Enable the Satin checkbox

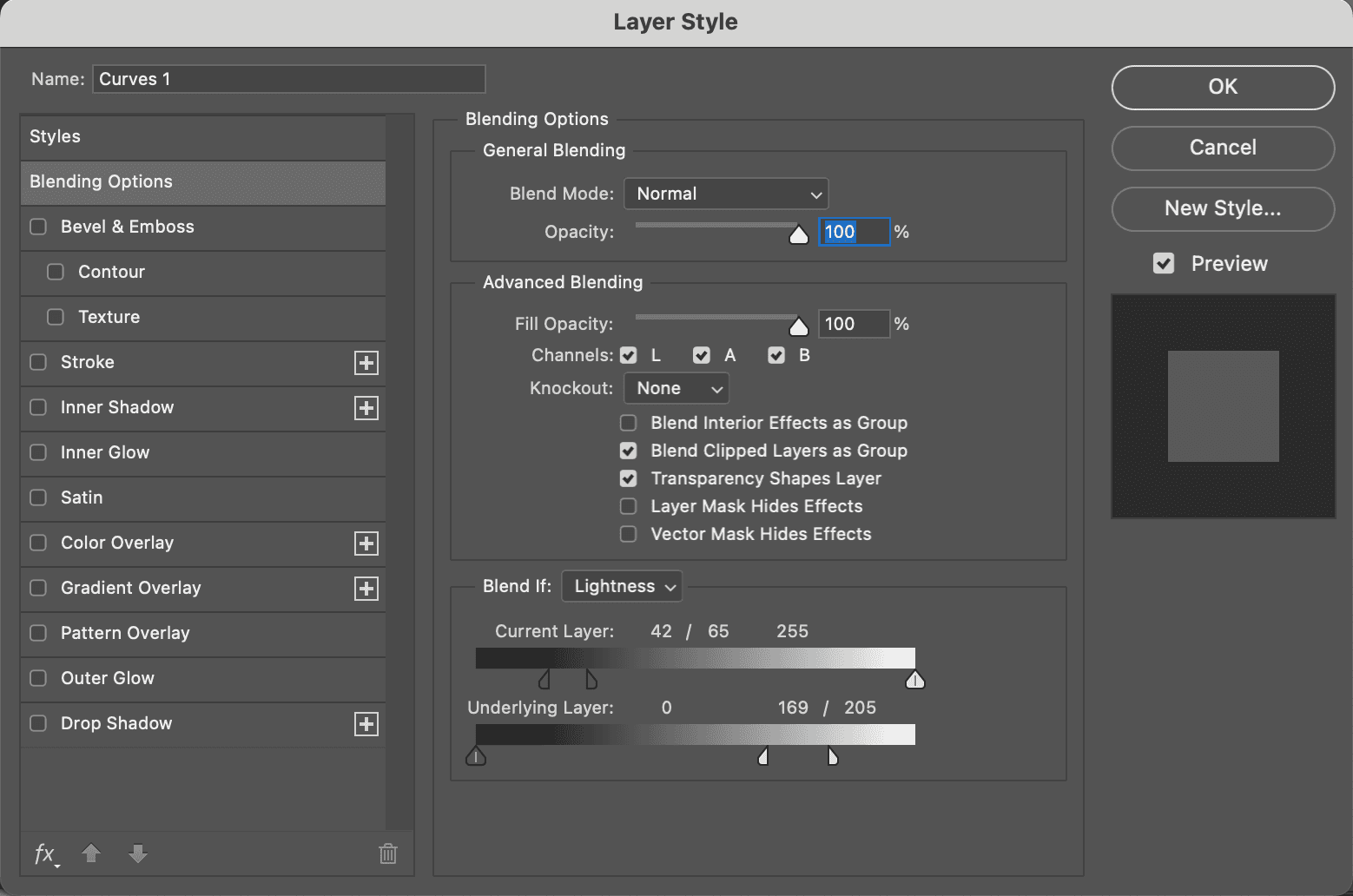tap(38, 497)
